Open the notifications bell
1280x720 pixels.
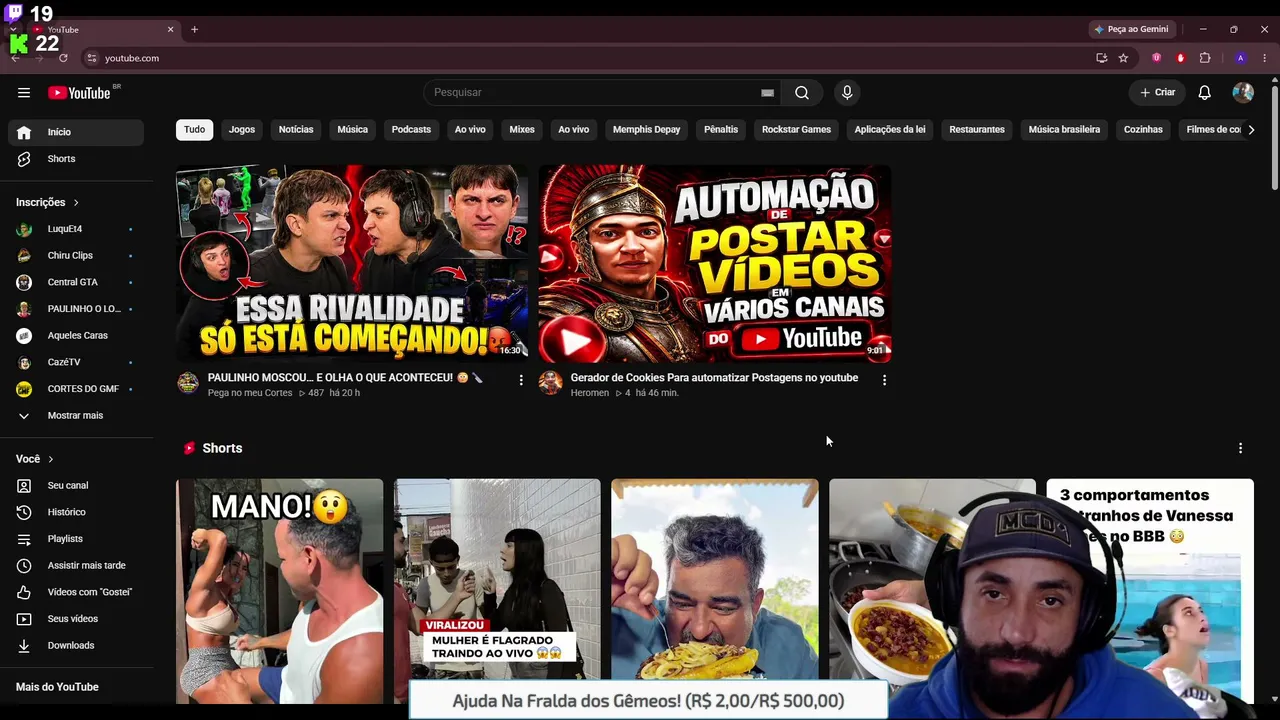point(1205,93)
